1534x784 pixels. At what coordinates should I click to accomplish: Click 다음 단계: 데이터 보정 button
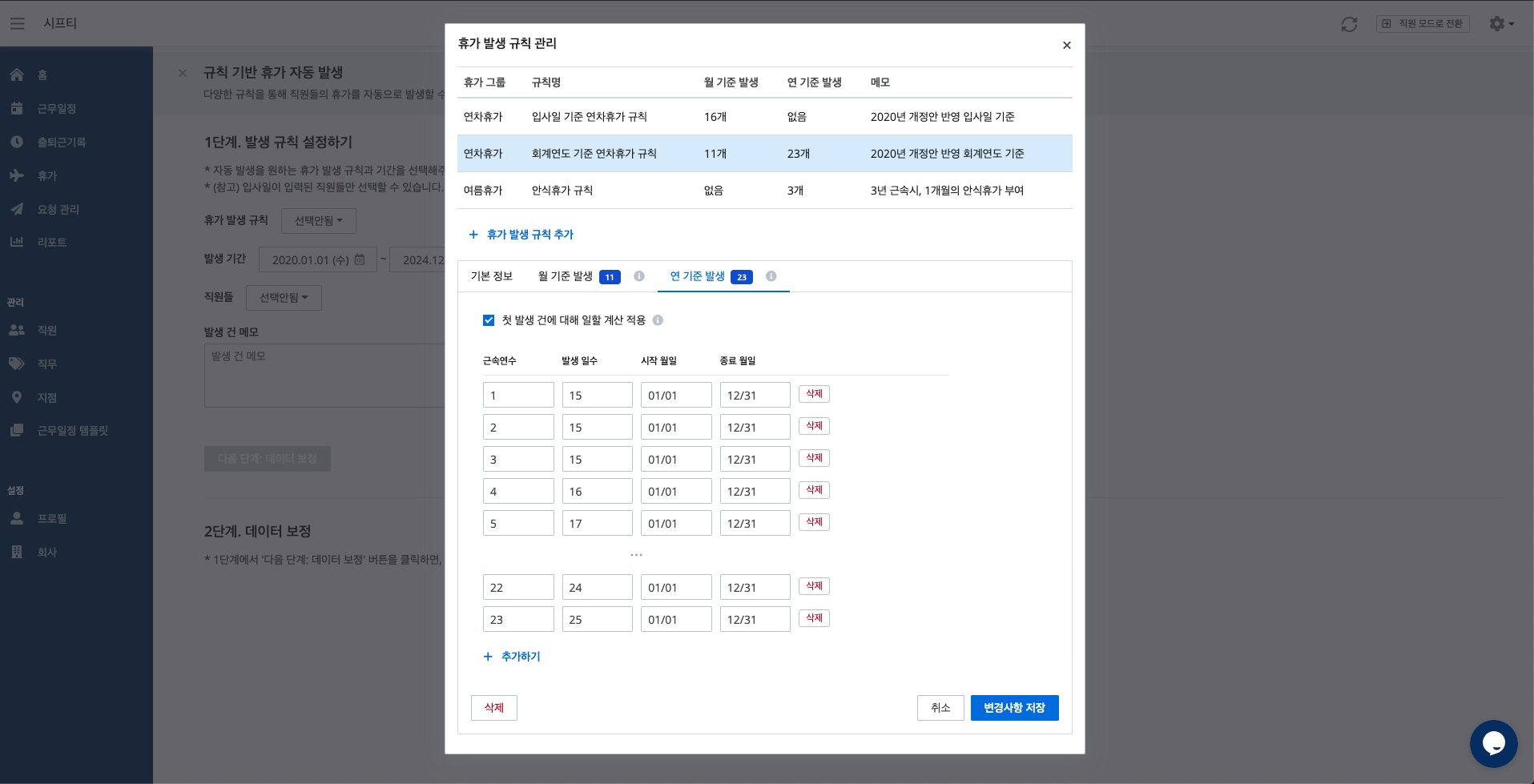268,459
